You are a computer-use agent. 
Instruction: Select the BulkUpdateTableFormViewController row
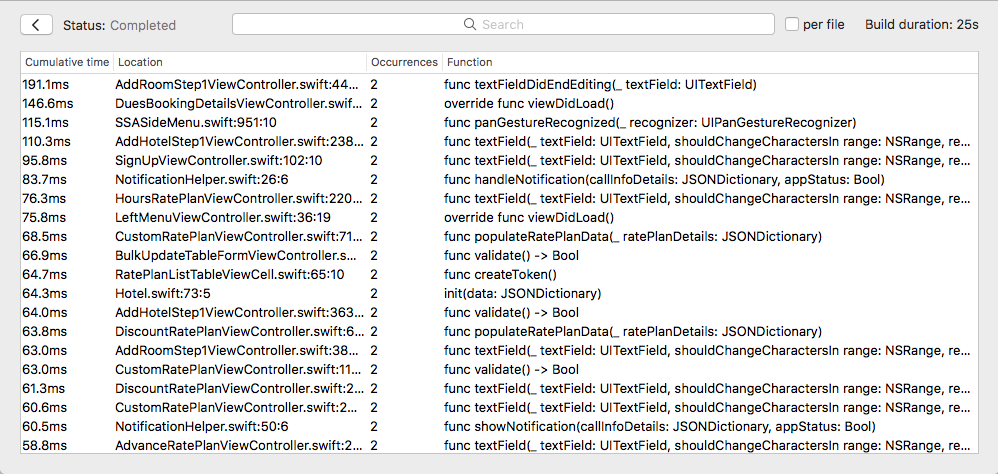[238, 256]
